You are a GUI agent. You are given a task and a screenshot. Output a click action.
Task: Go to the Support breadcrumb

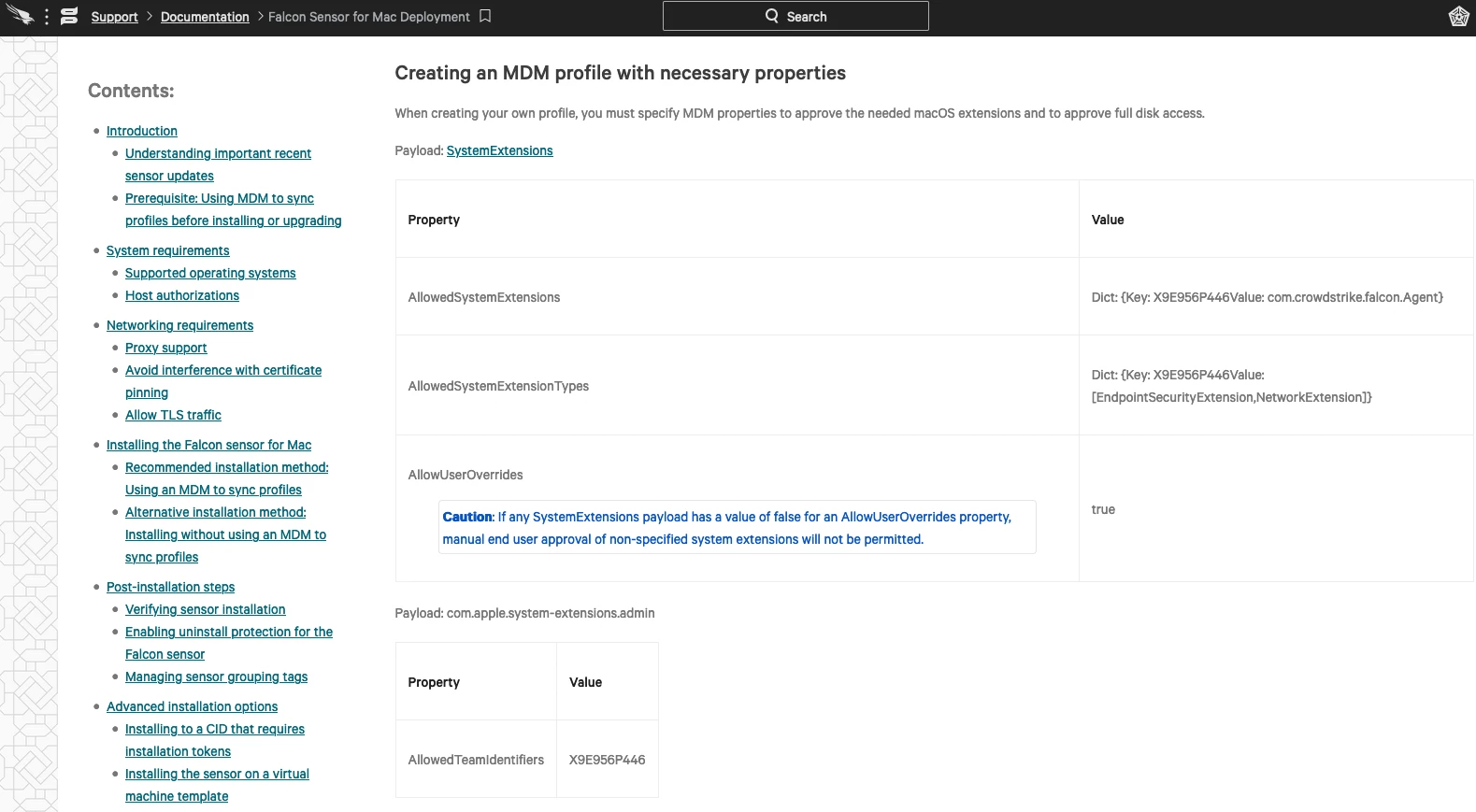pos(114,17)
